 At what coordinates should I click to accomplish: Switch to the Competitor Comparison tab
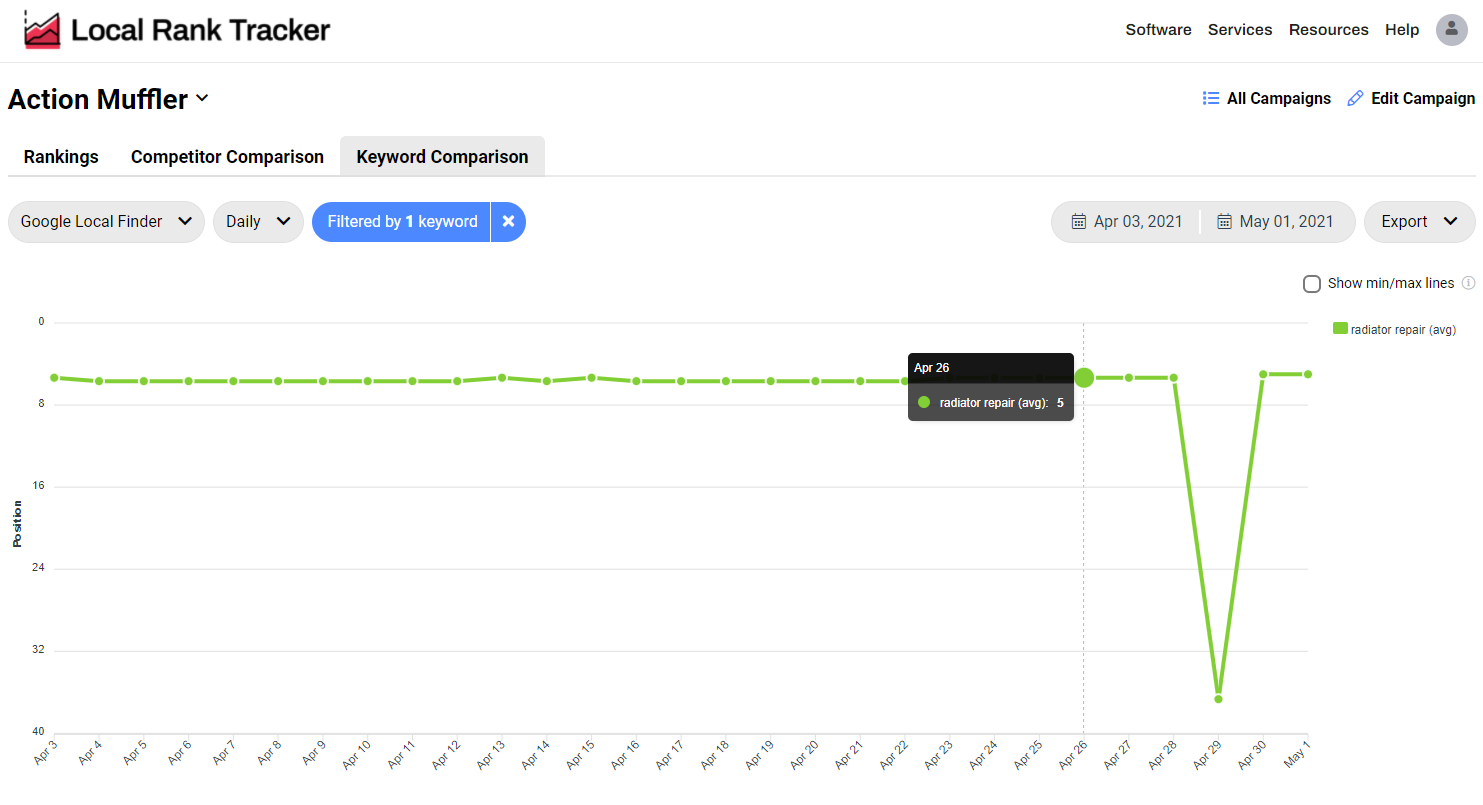tap(227, 157)
